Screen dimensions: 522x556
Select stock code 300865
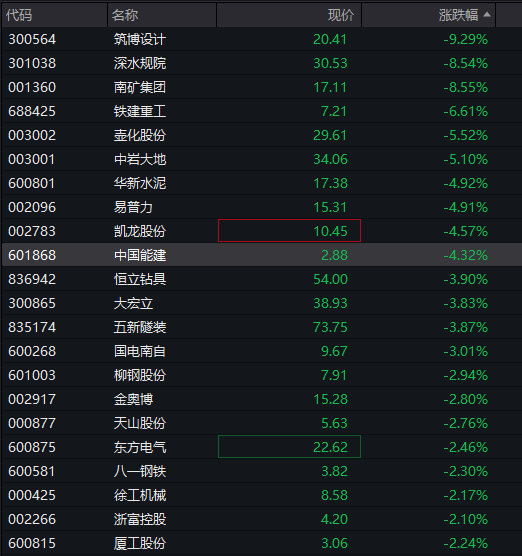[x=32, y=303]
